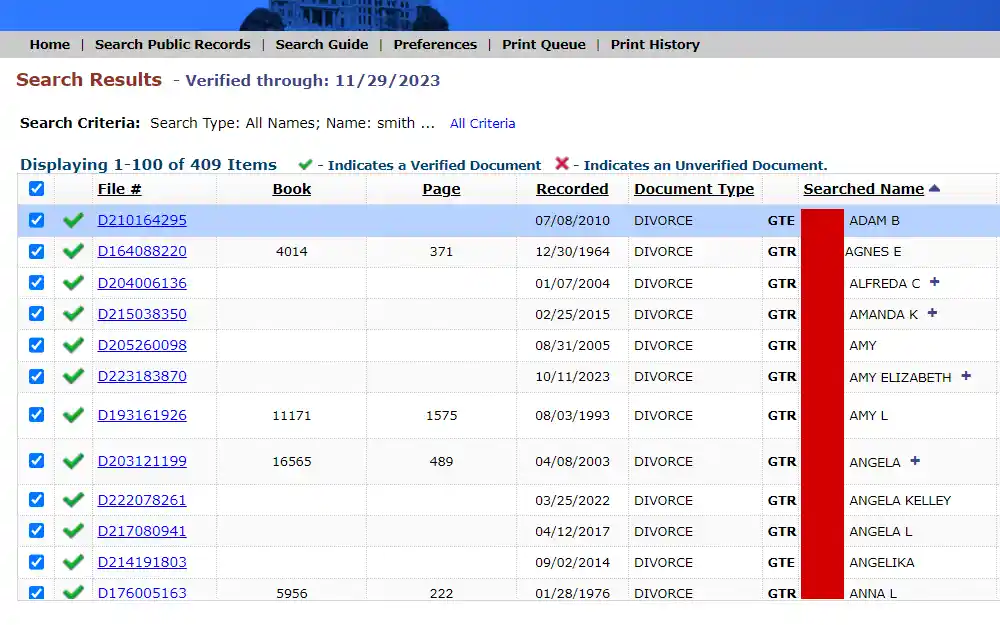
Task: Select the ANGELIKA row name cell
Action: coord(881,563)
